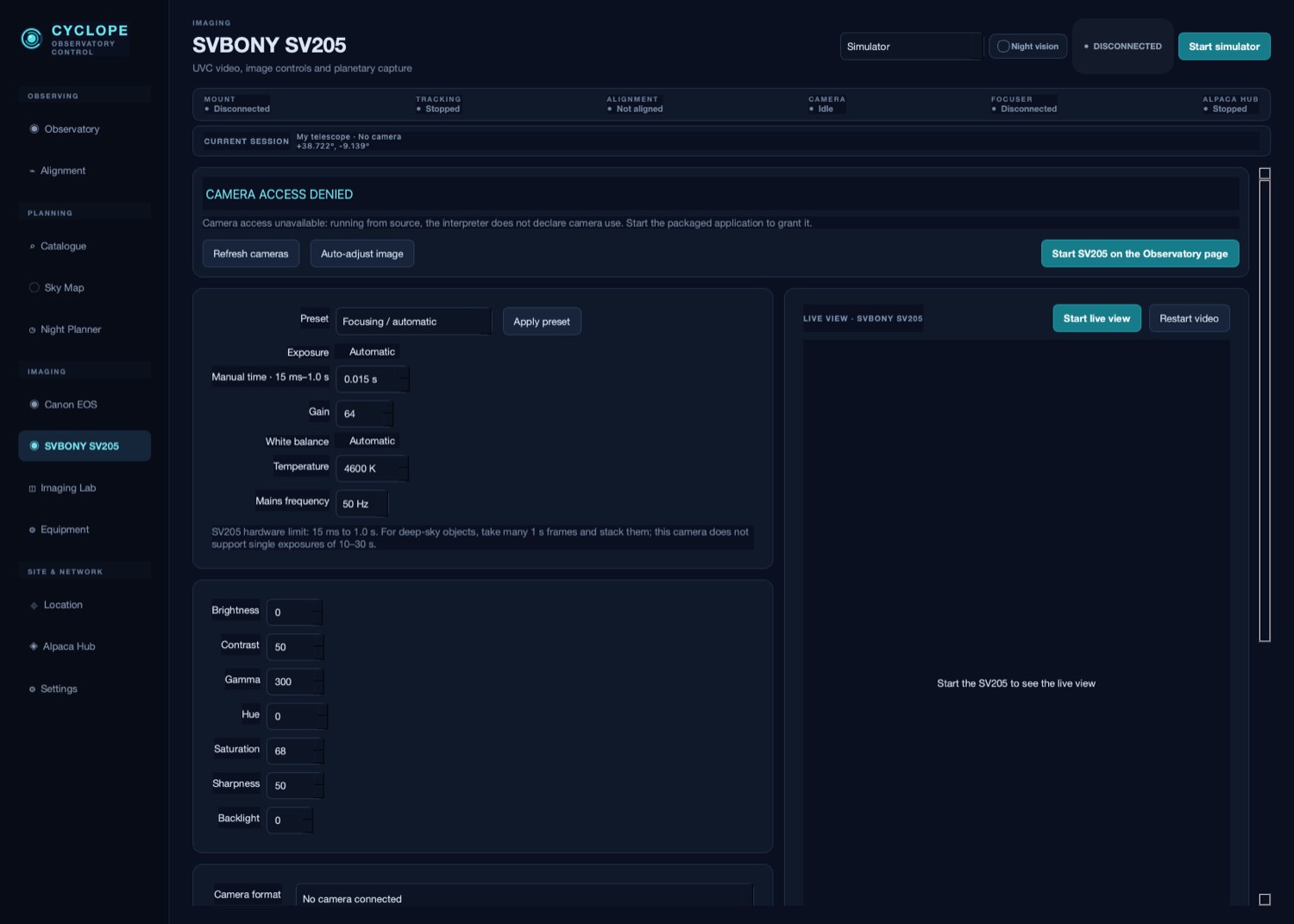Click the Saturation field showing 68
Screen dimensions: 1294x924
[x=296, y=751]
